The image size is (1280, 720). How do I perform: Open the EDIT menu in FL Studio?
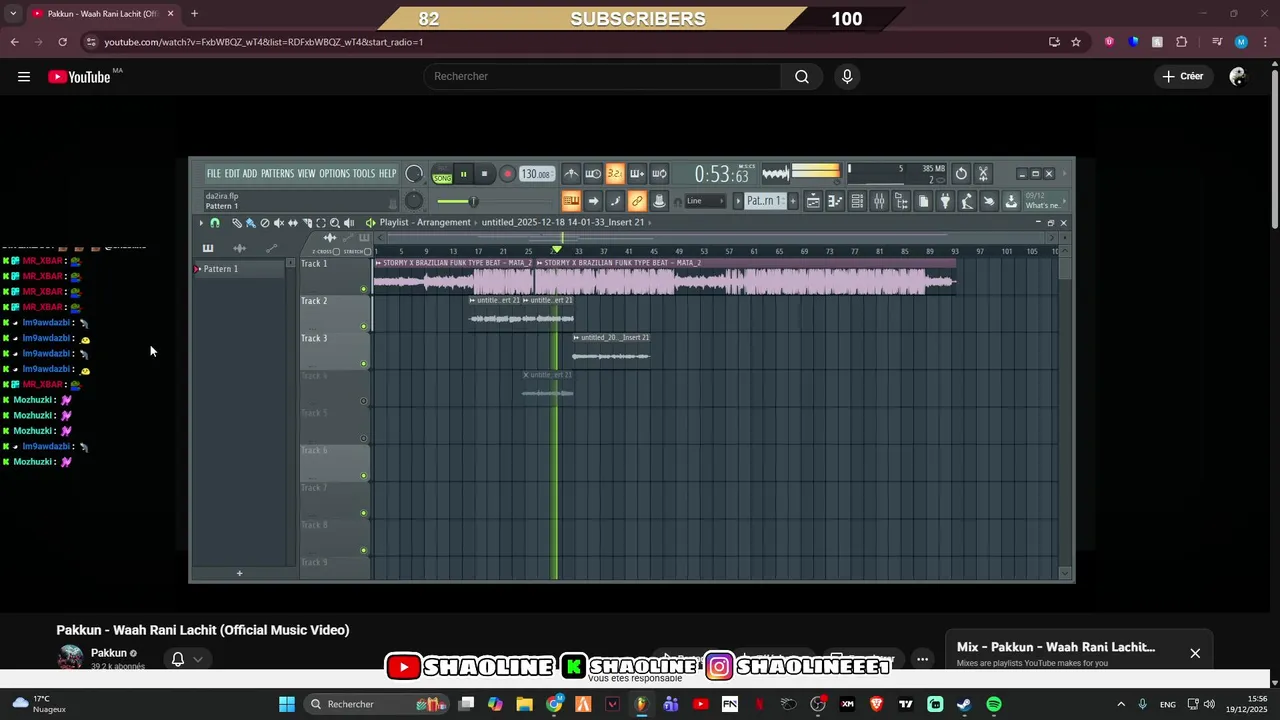pyautogui.click(x=232, y=174)
